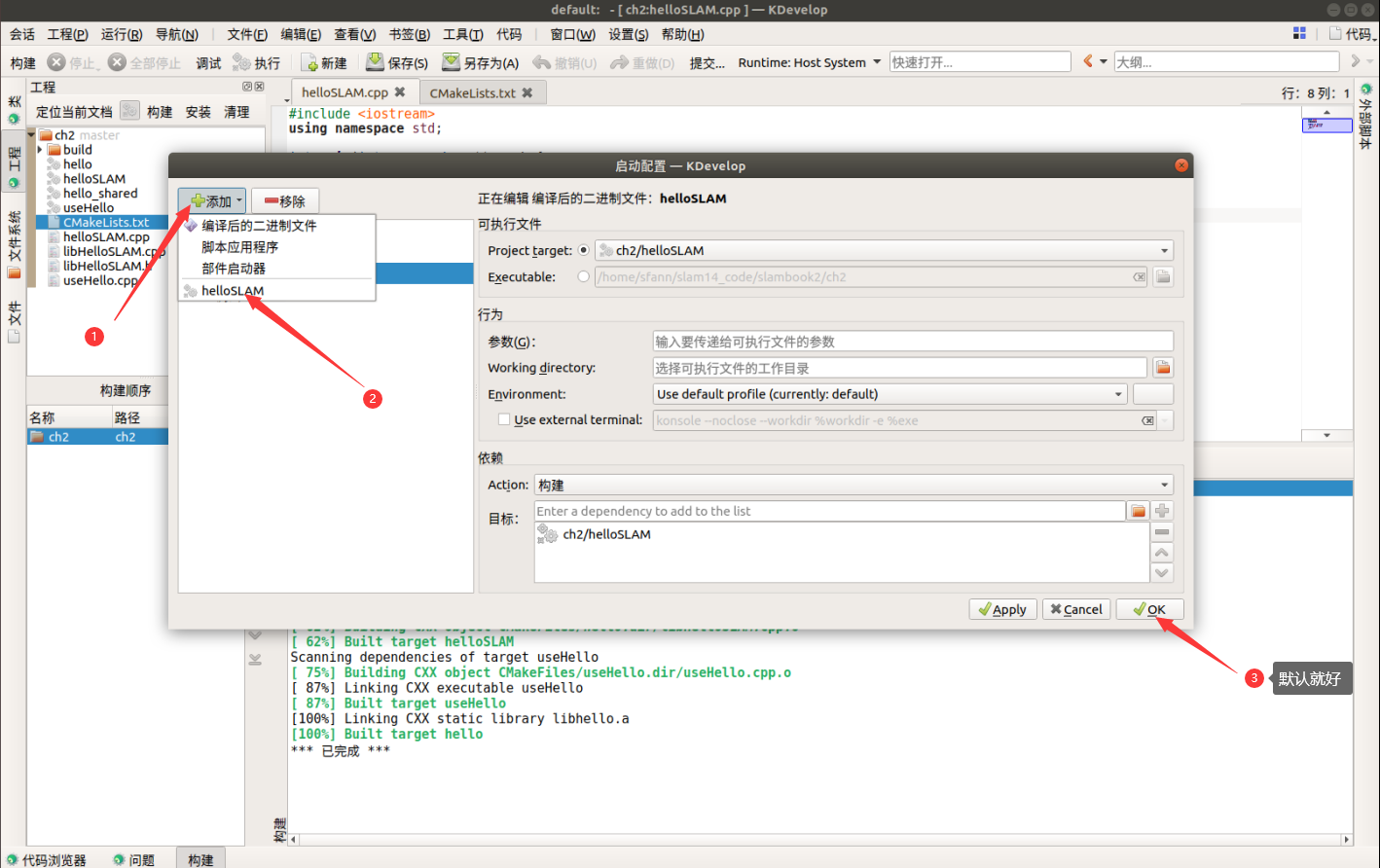Select the Project target radio button
The height and width of the screenshot is (868, 1380).
tap(584, 250)
